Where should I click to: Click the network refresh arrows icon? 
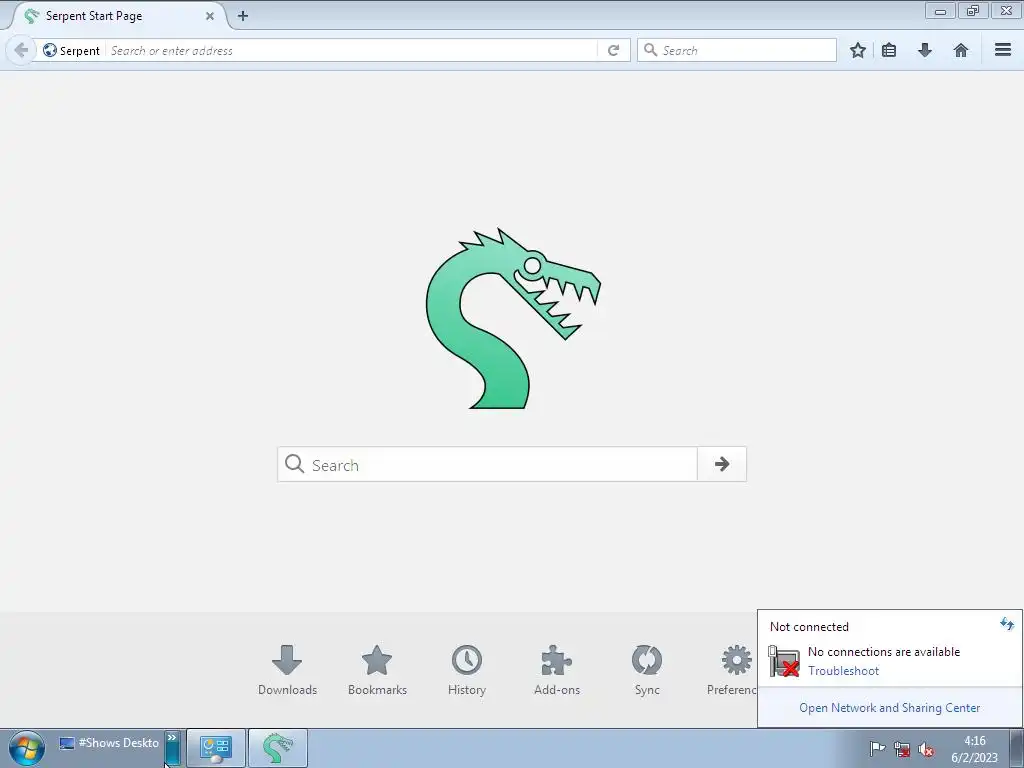(1006, 624)
